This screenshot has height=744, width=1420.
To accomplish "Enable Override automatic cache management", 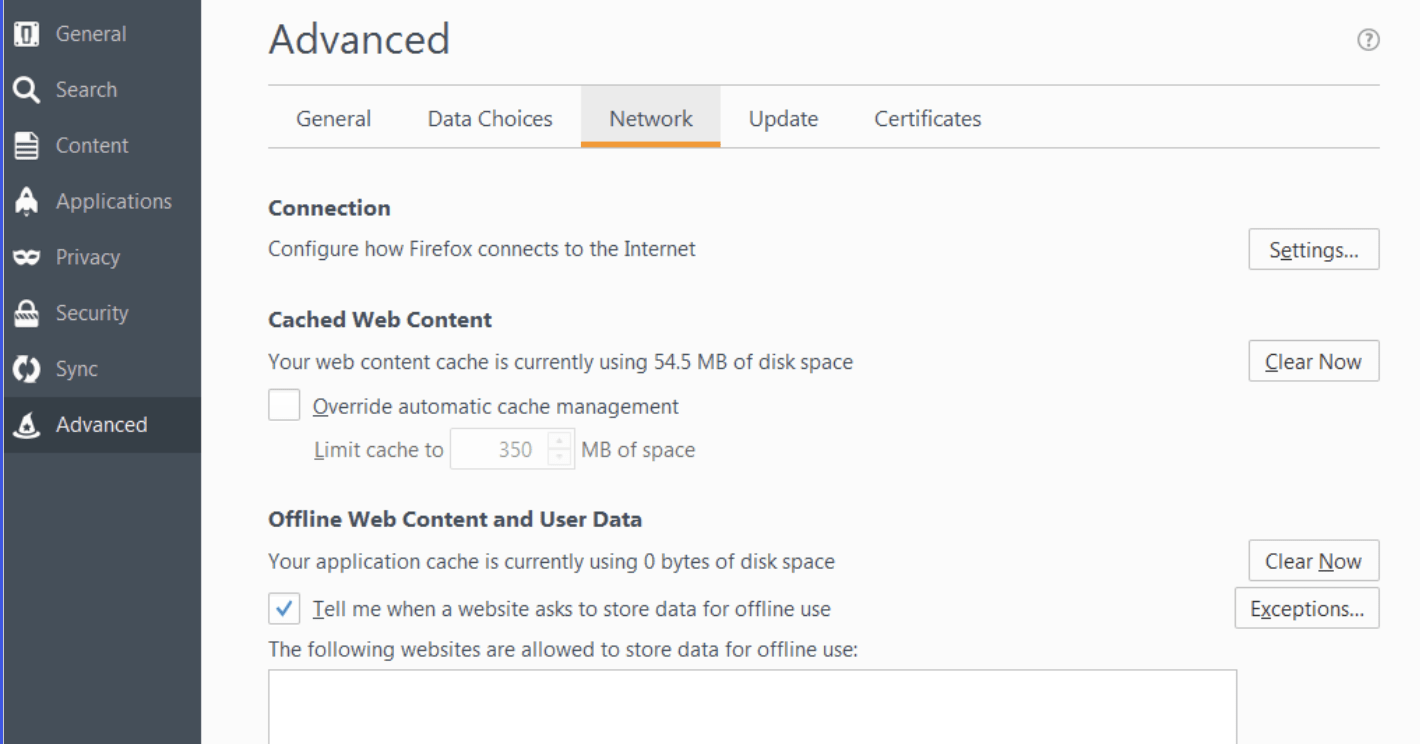I will click(x=284, y=406).
